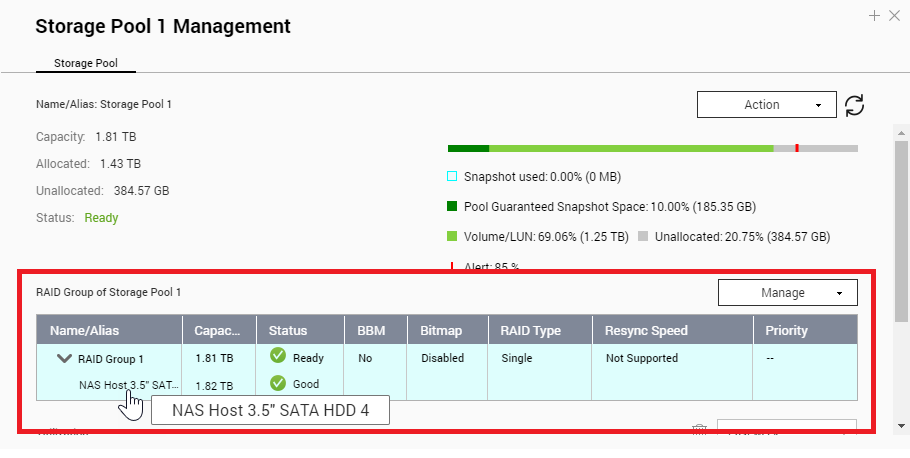Click the plus icon in top-right corner

point(874,15)
